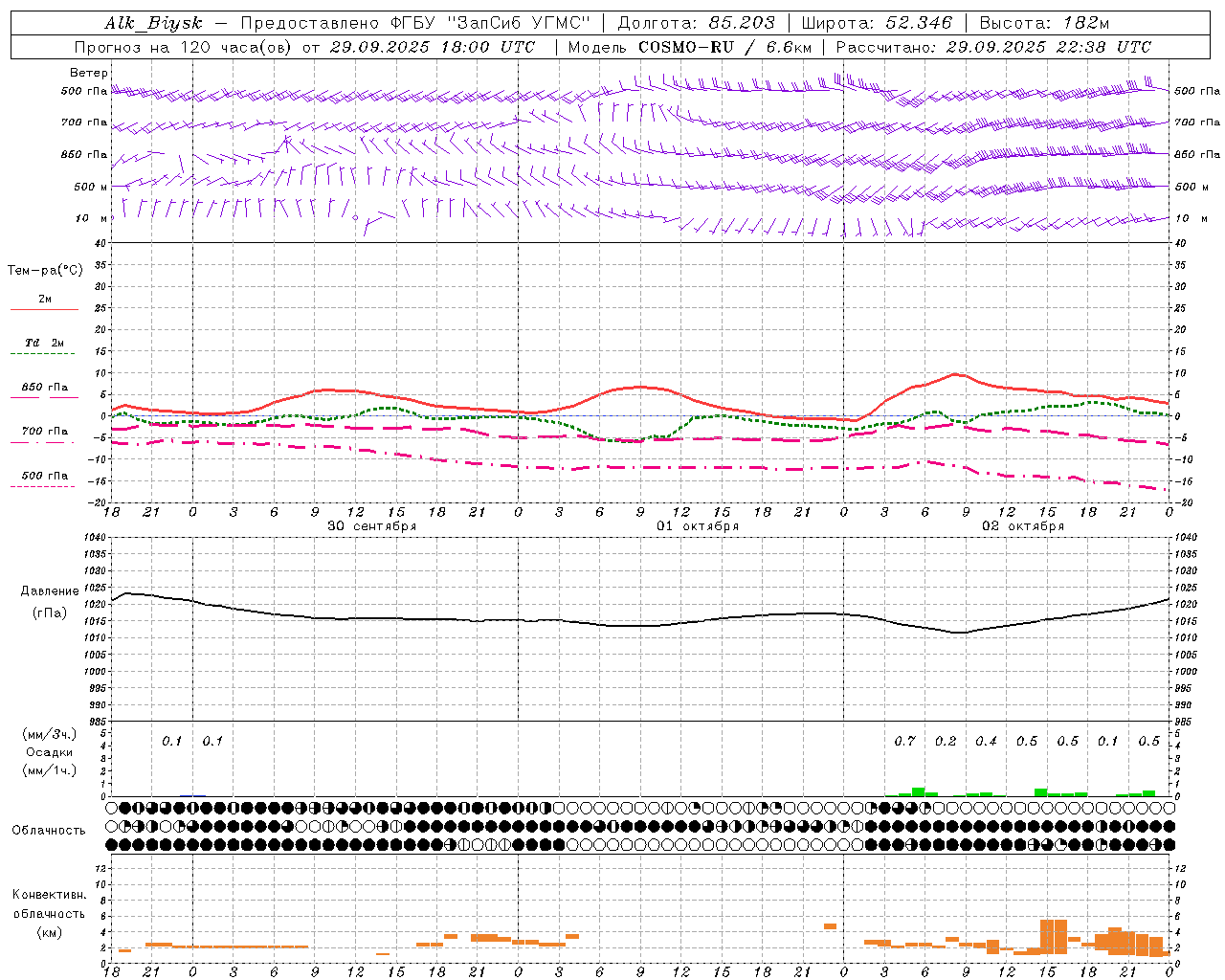Select the '(мм/1ч.)' precipitation unit label

pos(49,770)
